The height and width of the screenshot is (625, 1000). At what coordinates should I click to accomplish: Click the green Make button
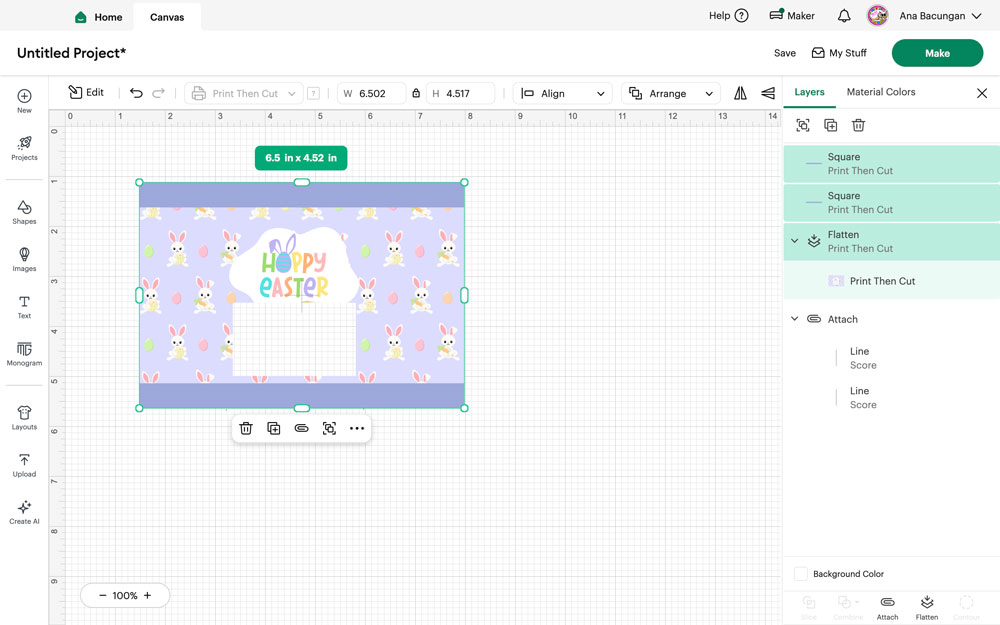(937, 53)
